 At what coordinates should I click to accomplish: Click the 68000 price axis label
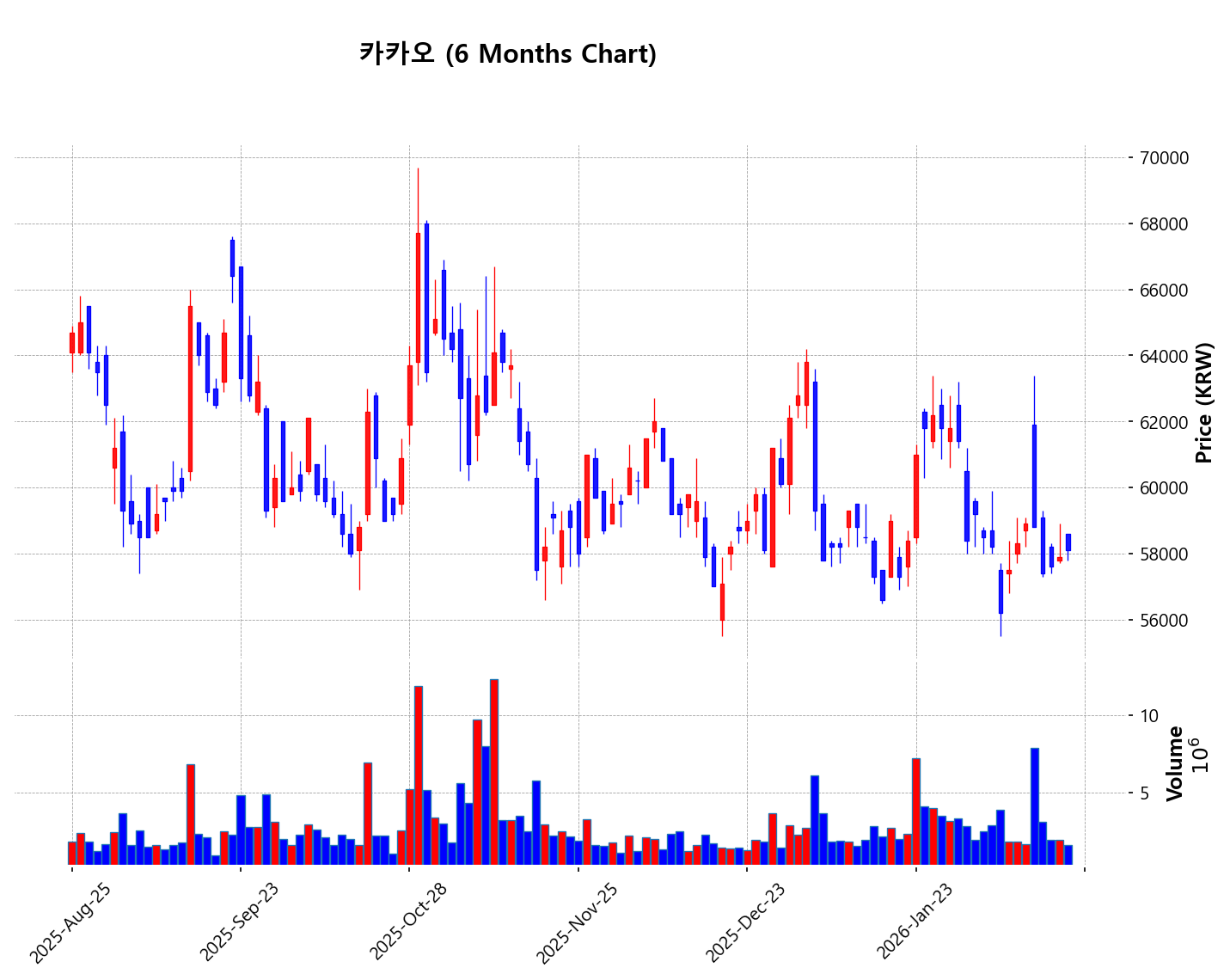1164,224
